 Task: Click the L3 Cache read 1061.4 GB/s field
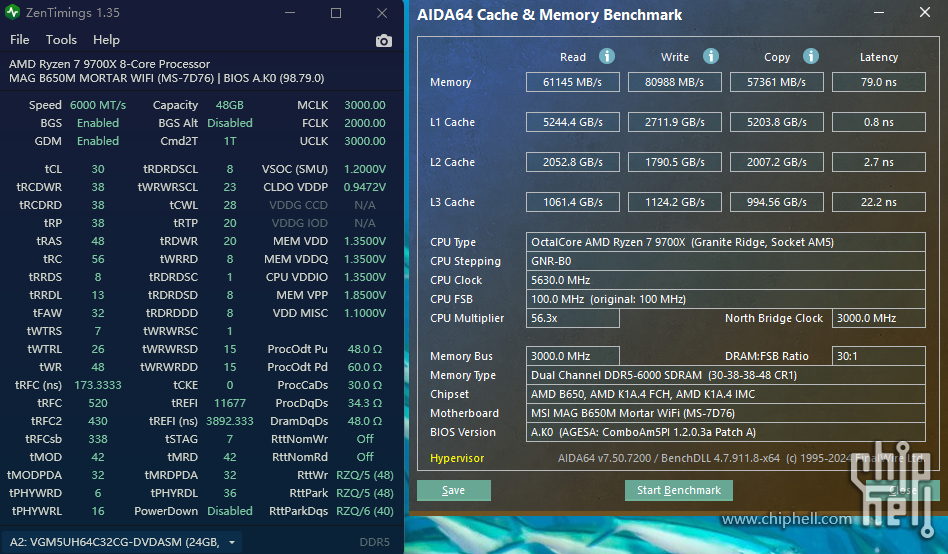click(x=573, y=202)
